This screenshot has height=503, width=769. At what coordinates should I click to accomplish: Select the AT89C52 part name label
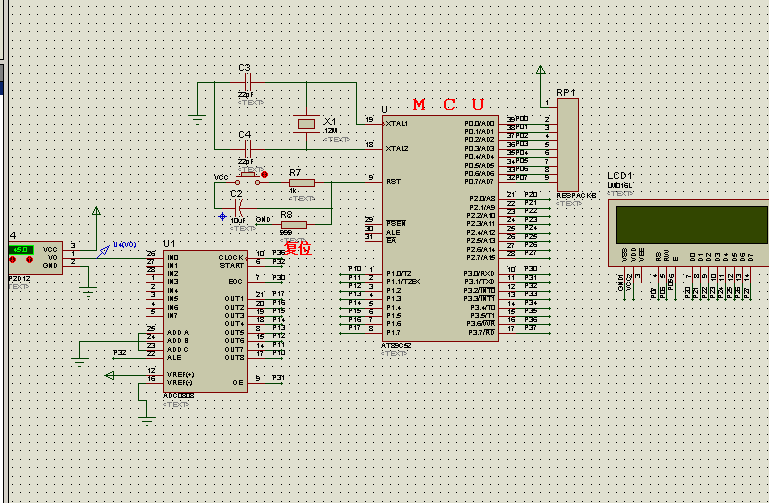point(396,346)
